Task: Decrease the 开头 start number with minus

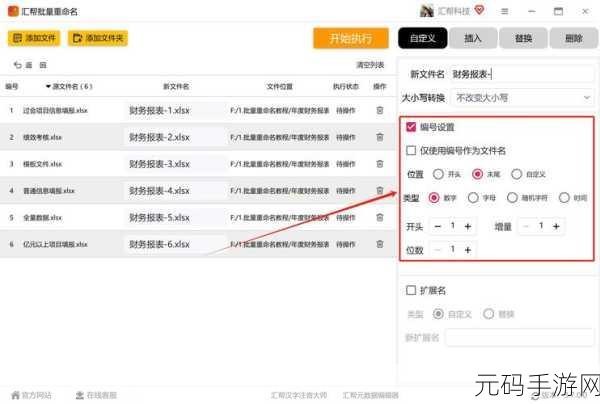Action: (438, 226)
